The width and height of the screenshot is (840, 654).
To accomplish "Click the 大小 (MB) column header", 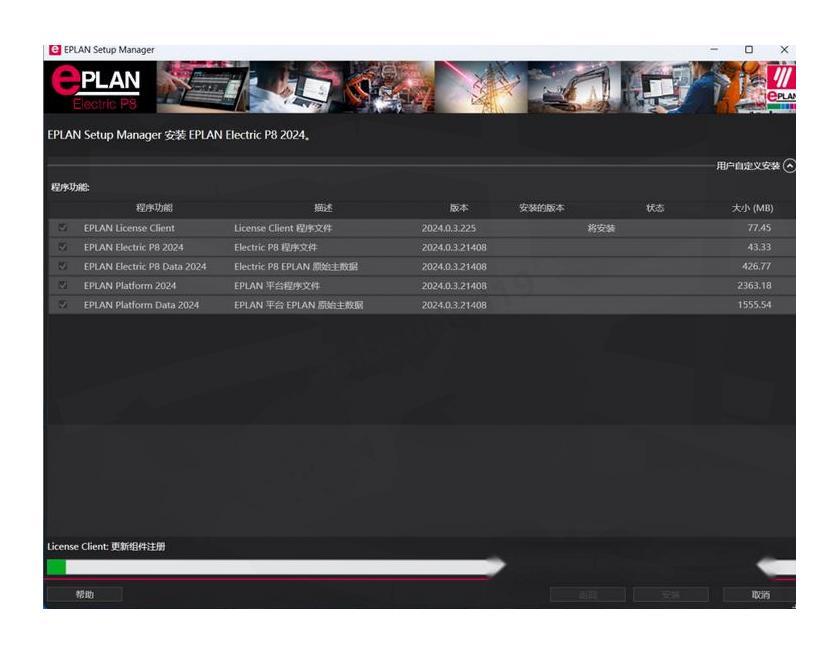I will pyautogui.click(x=752, y=208).
